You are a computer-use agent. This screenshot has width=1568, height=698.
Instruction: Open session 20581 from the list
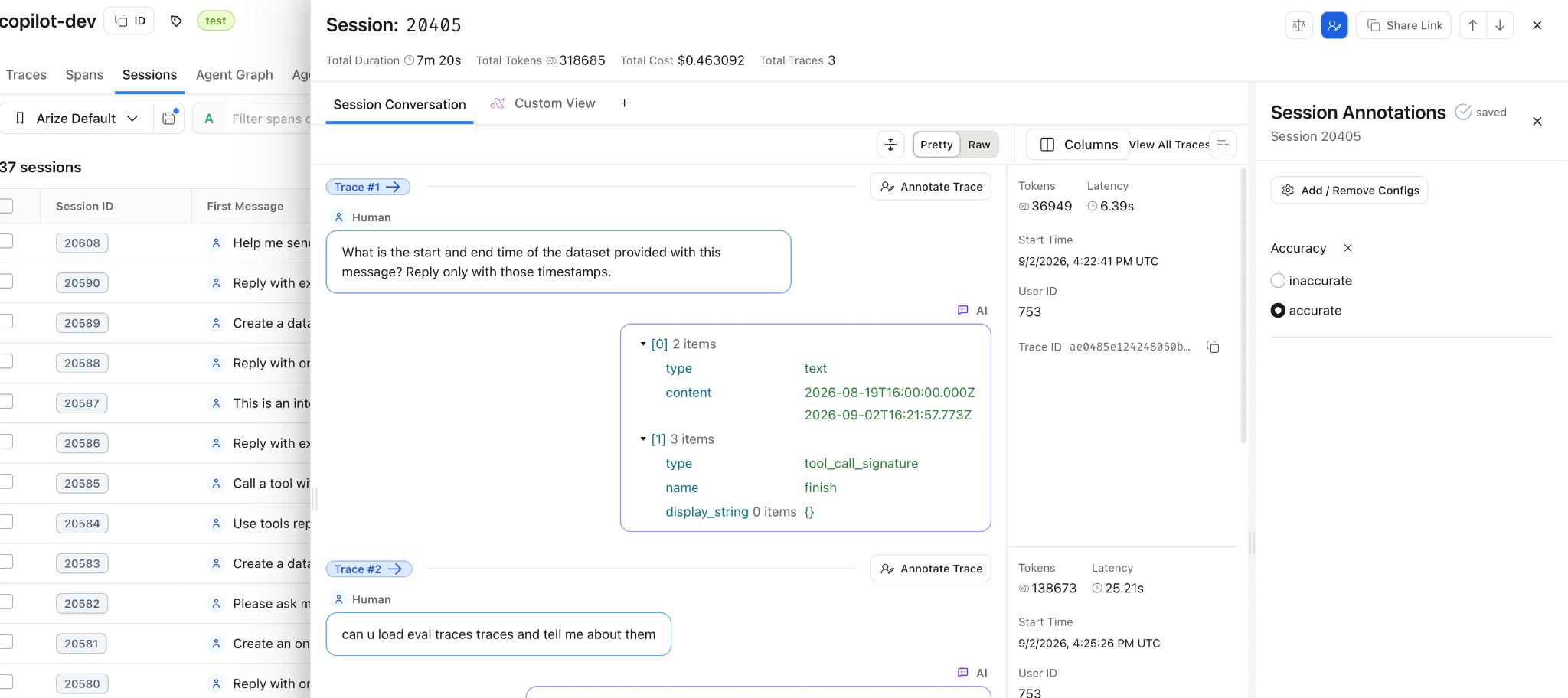(81, 644)
